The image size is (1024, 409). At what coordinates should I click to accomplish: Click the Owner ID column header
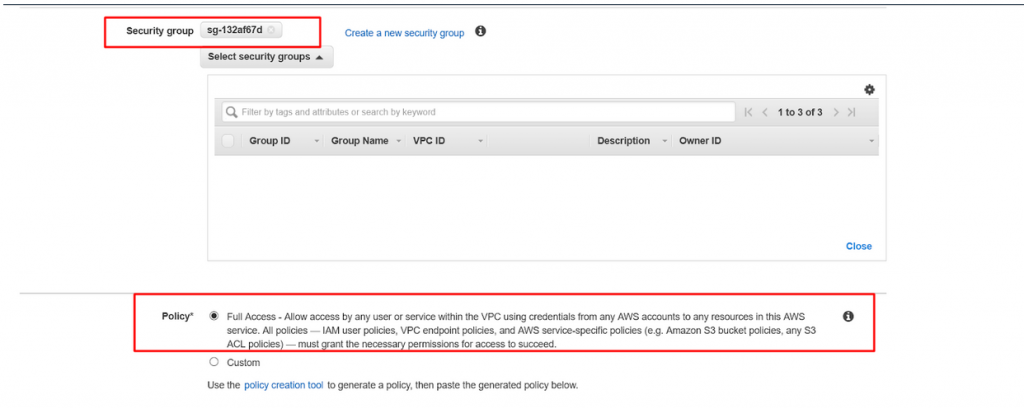click(x=700, y=140)
